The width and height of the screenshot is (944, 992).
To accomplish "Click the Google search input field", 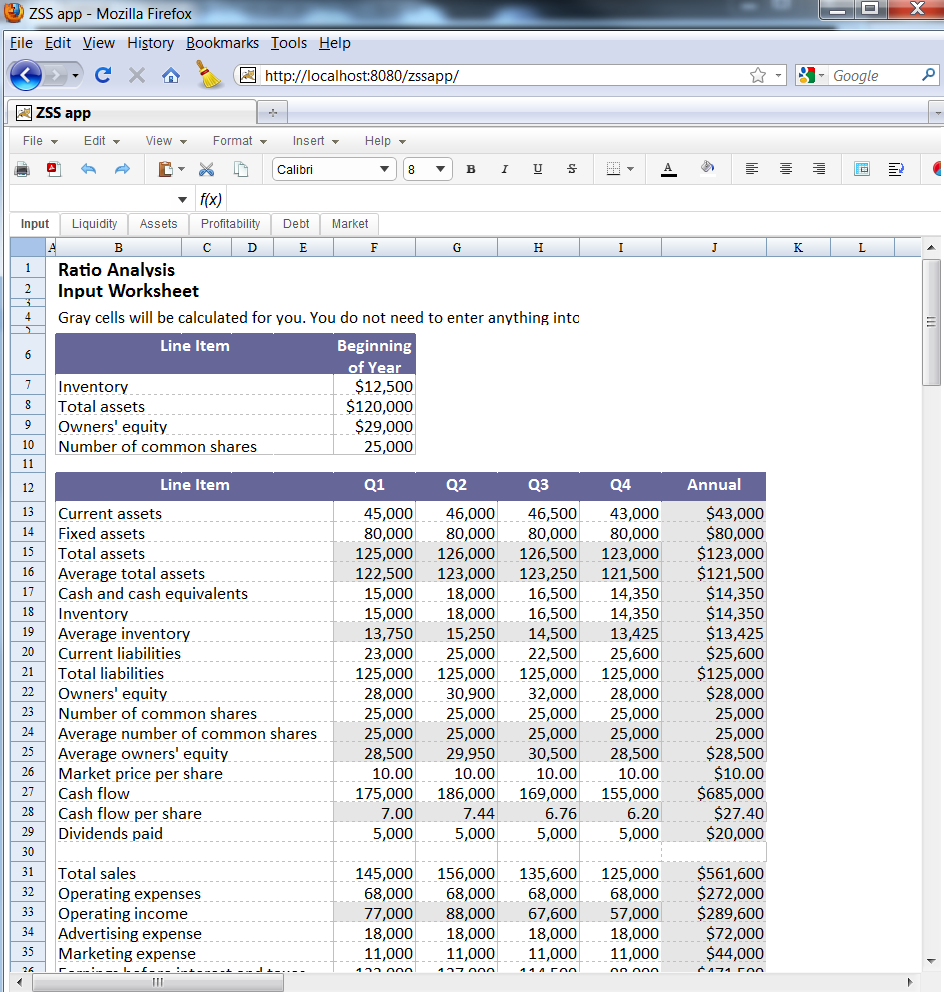I will pos(874,76).
